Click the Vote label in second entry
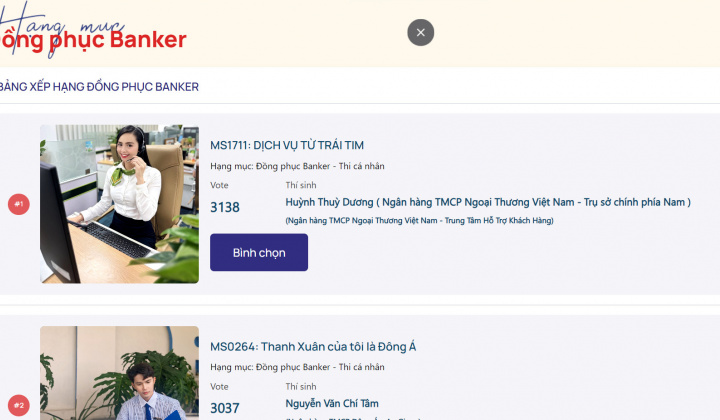The height and width of the screenshot is (420, 720). (219, 386)
